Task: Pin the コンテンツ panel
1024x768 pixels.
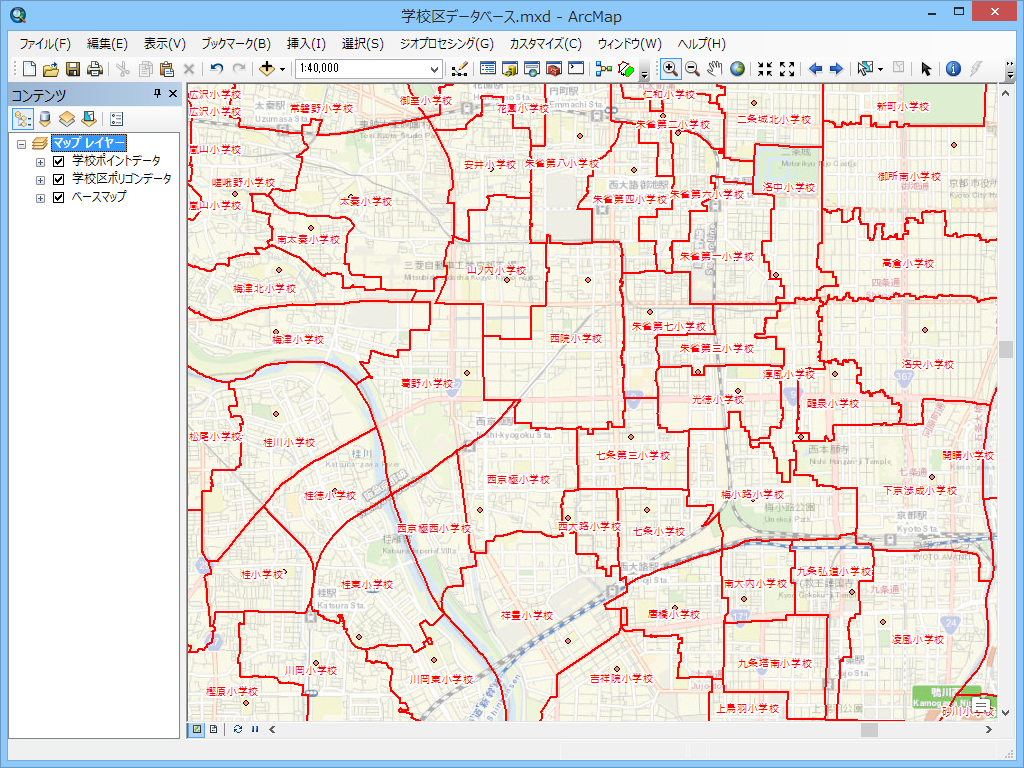Action: 157,94
